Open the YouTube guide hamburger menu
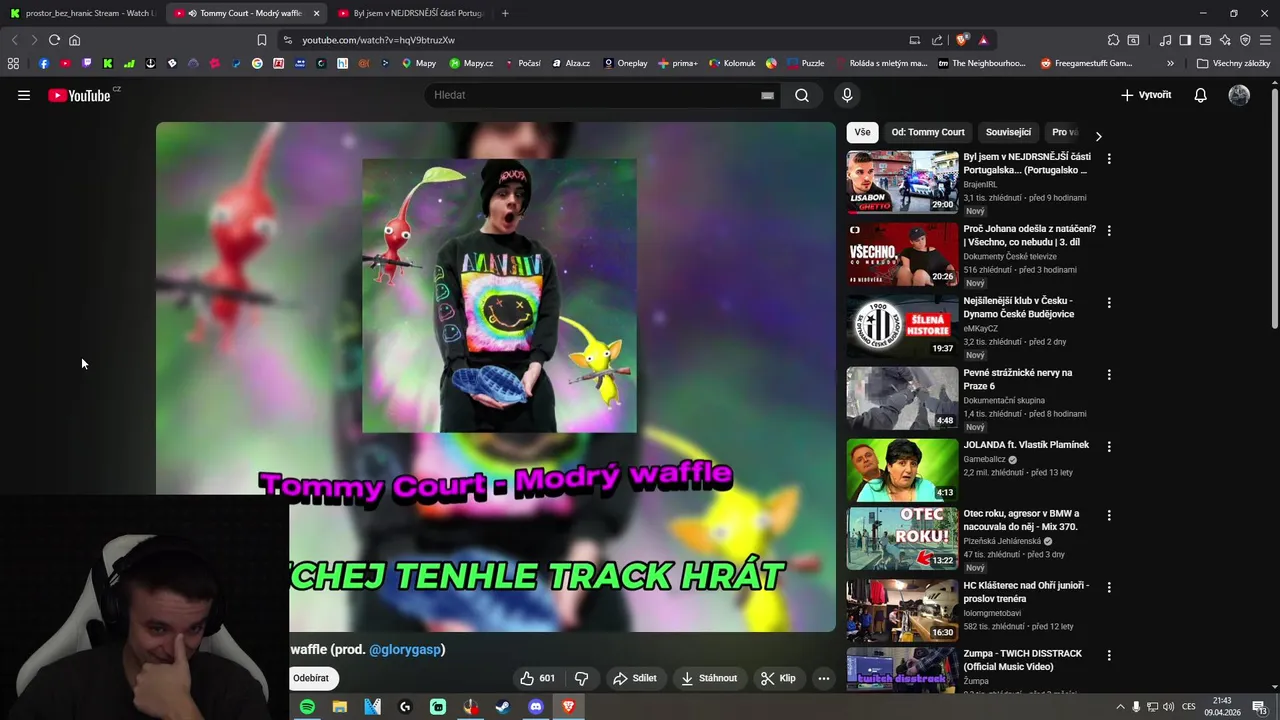The image size is (1280, 720). tap(24, 95)
